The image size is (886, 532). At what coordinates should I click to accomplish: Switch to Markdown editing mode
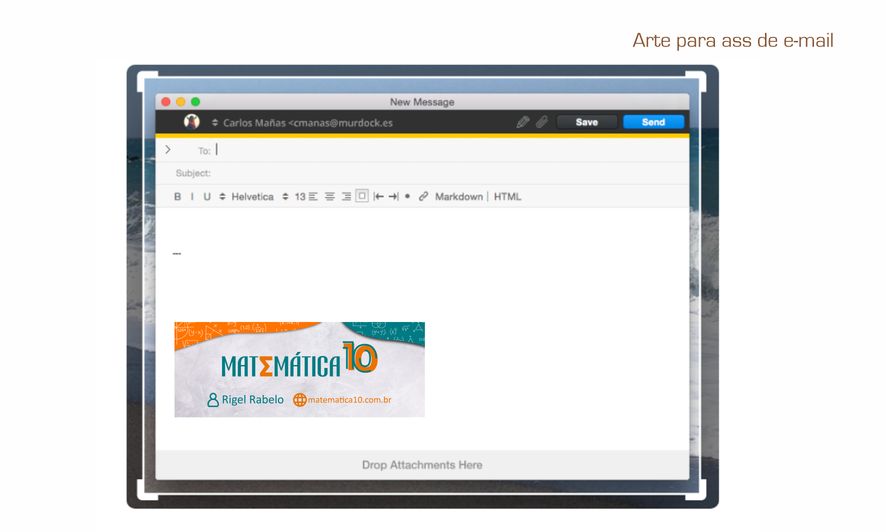(x=458, y=197)
